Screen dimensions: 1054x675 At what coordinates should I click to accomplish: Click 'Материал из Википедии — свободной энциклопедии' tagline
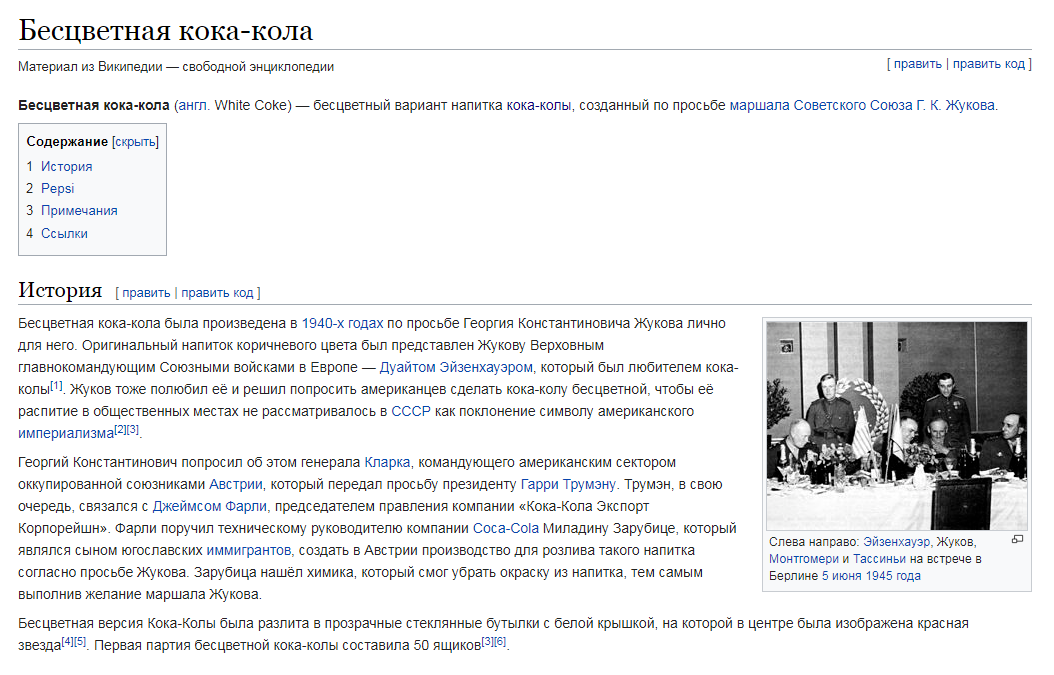pyautogui.click(x=176, y=67)
